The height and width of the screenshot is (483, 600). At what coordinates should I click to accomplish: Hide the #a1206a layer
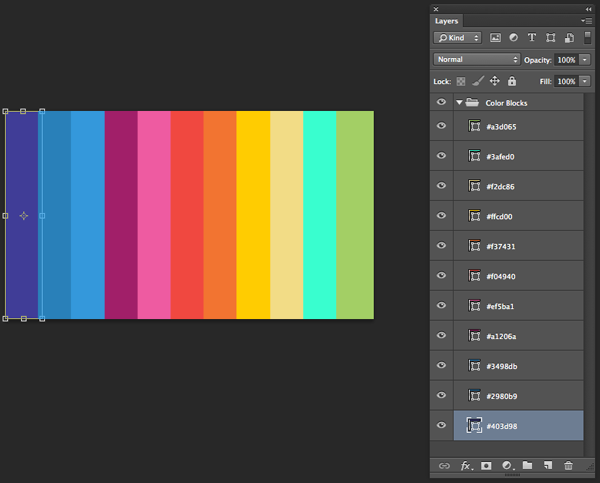pos(441,335)
